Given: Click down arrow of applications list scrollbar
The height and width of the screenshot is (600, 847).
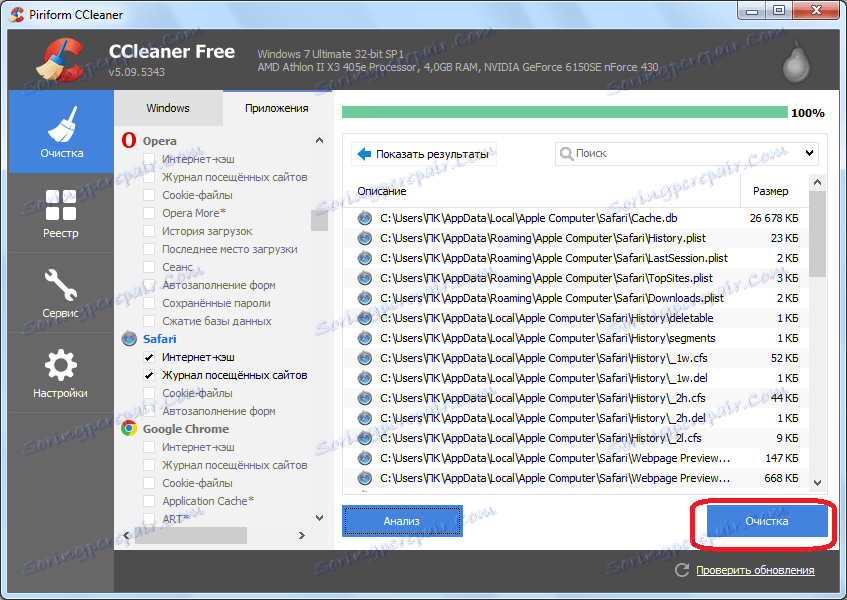Looking at the screenshot, I should pos(319,517).
